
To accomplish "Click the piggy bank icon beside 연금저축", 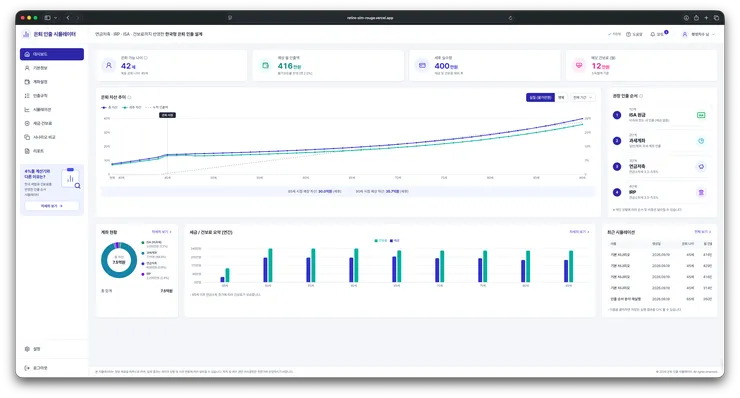I will 701,166.
